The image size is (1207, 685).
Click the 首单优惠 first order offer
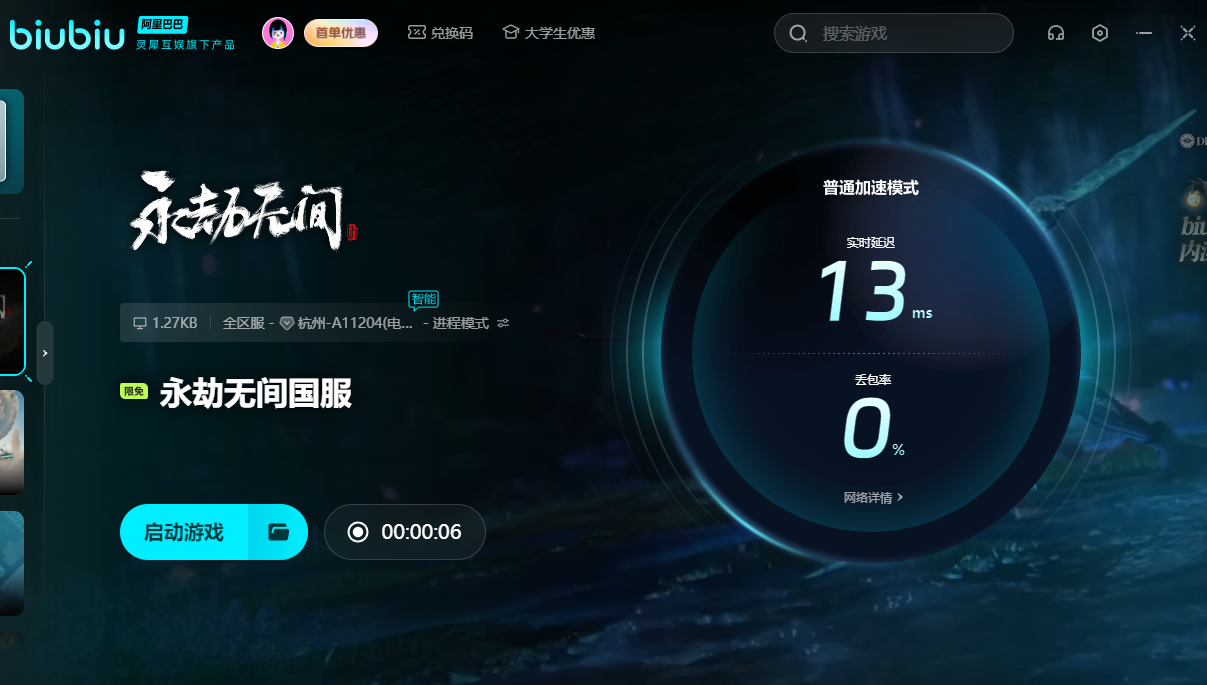pyautogui.click(x=341, y=33)
